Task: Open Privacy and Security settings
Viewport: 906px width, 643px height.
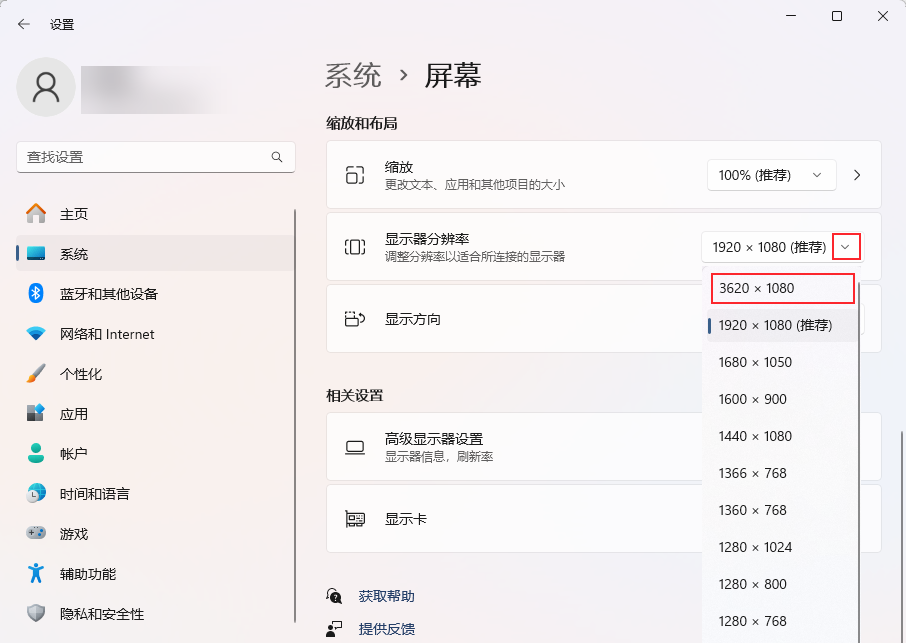Action: (x=102, y=614)
